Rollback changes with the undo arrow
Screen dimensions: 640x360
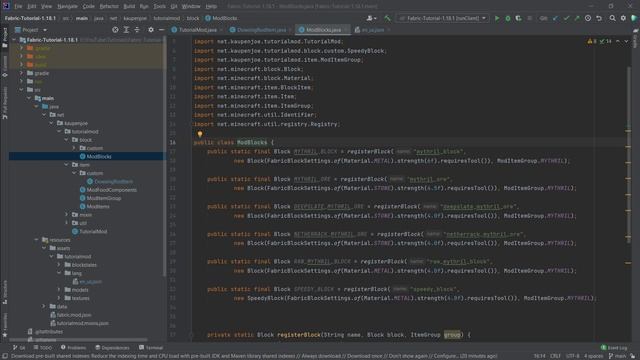599,18
